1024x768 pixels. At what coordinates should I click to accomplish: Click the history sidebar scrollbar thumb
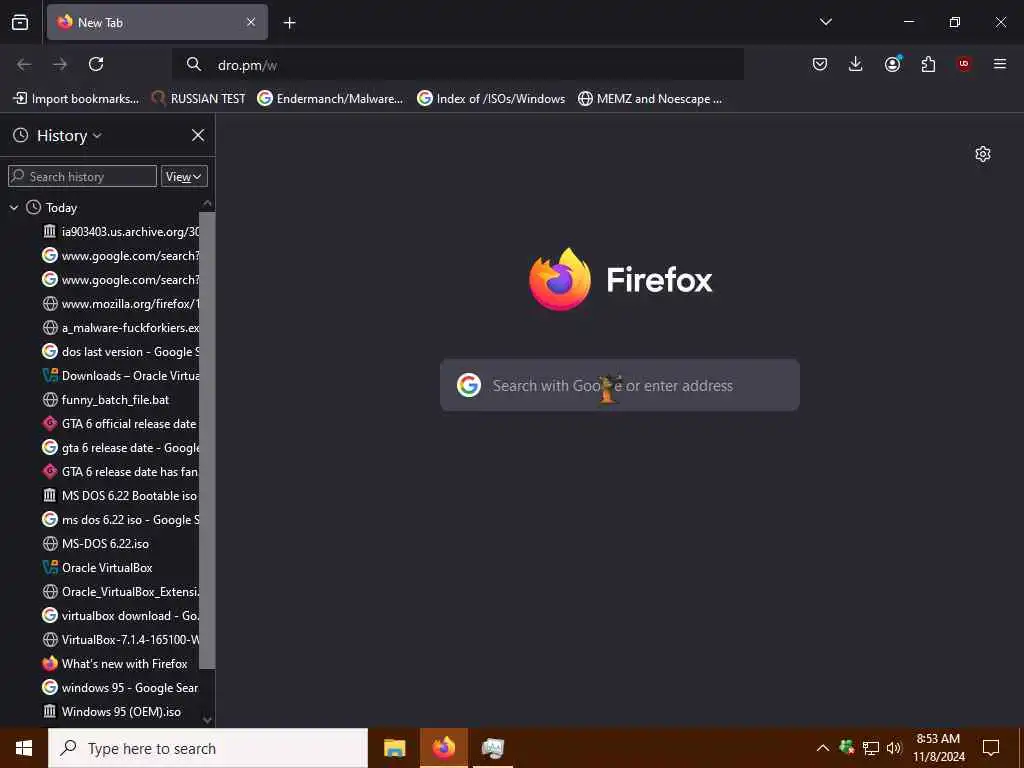(x=207, y=440)
